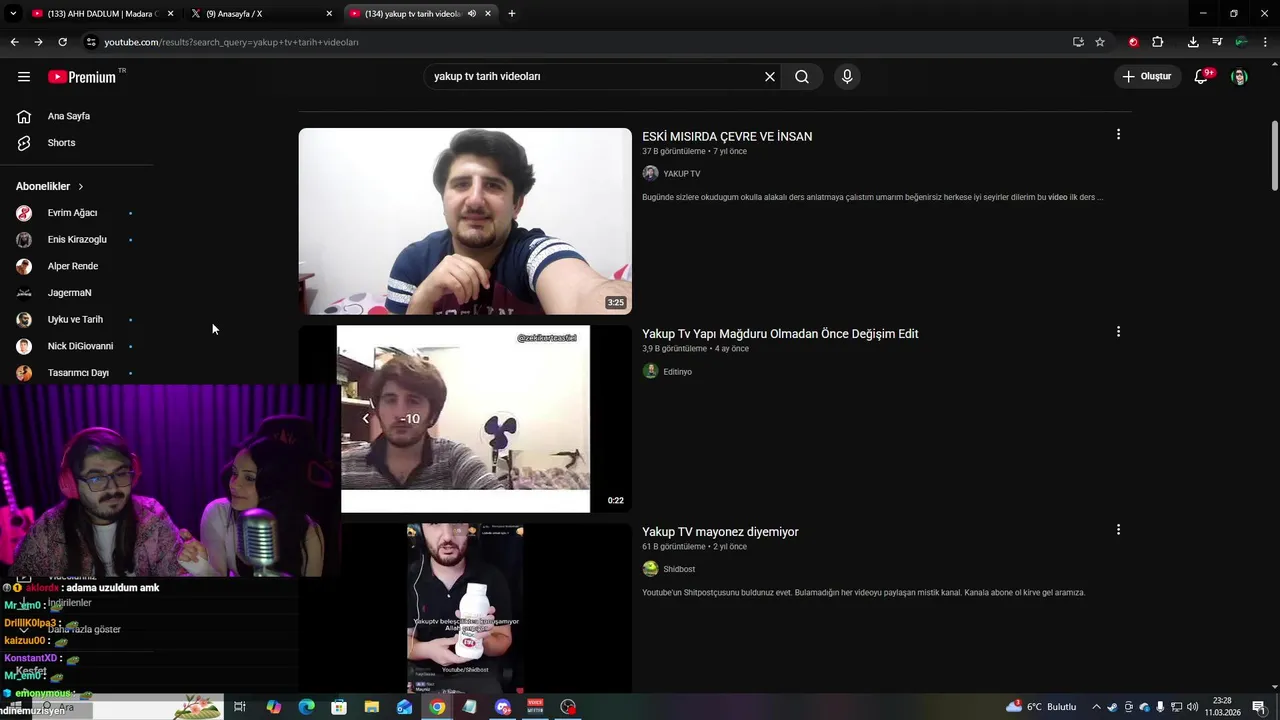Open the media control icon in Chrome toolbar
1280x720 pixels.
point(1217,42)
